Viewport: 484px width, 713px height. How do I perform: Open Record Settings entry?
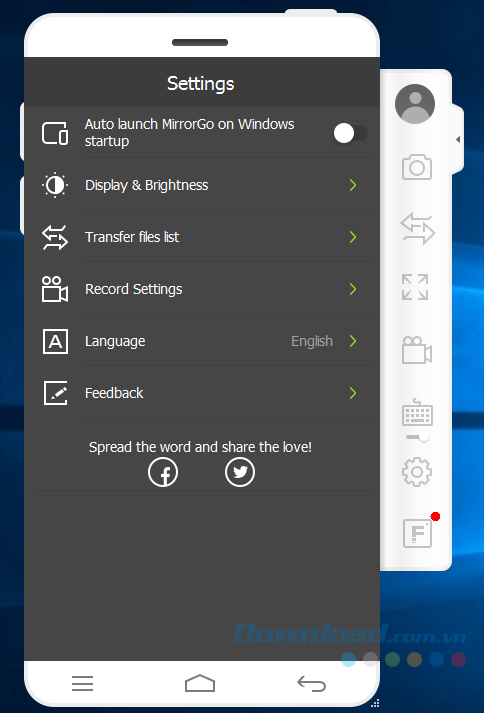click(202, 289)
